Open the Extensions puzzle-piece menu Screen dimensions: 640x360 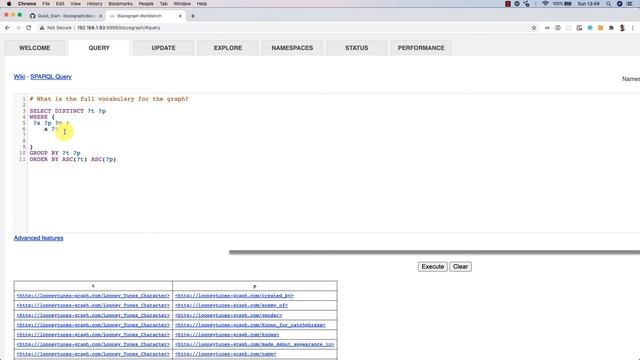[611, 28]
